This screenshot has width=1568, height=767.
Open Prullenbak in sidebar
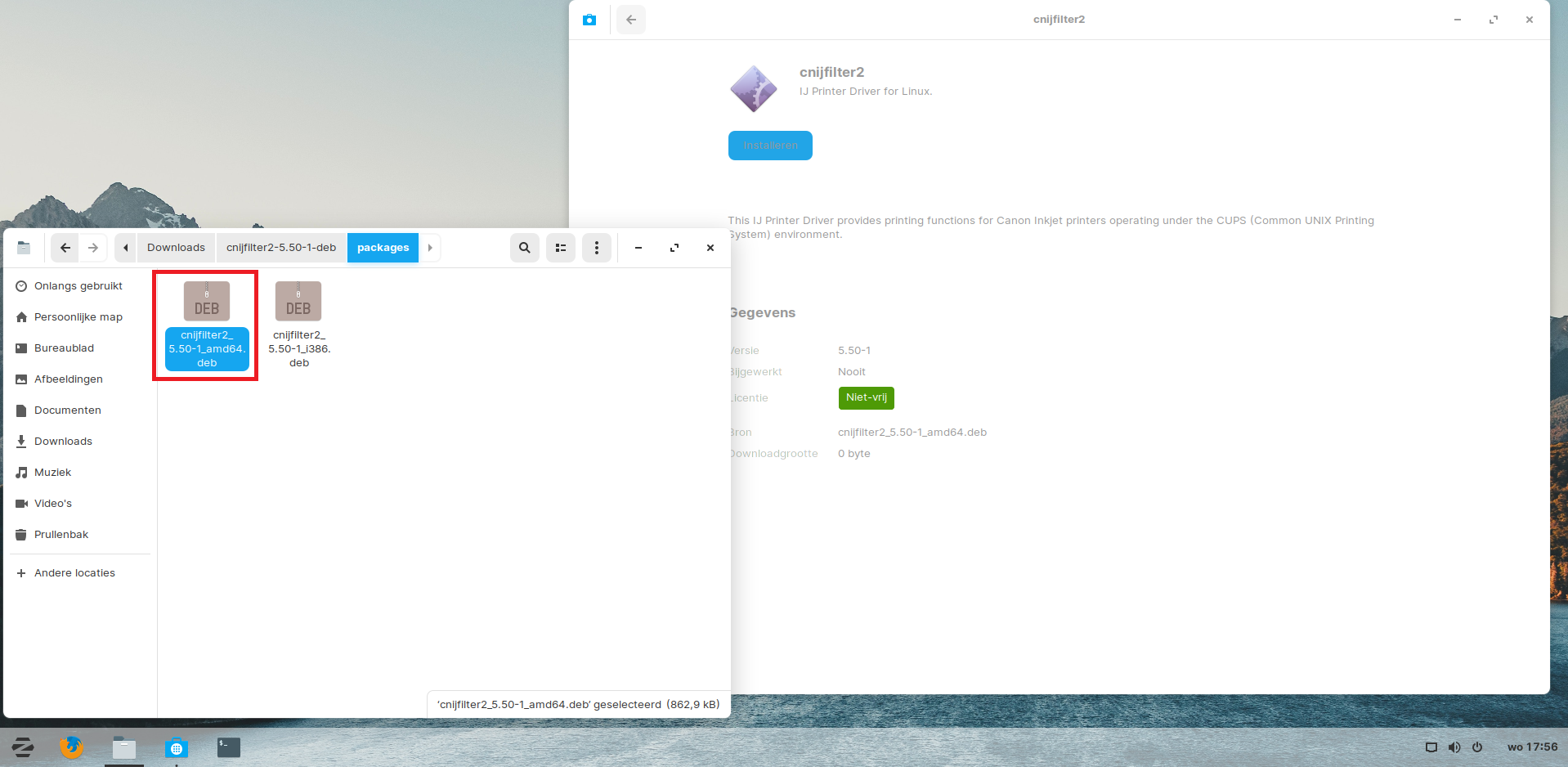78,535
